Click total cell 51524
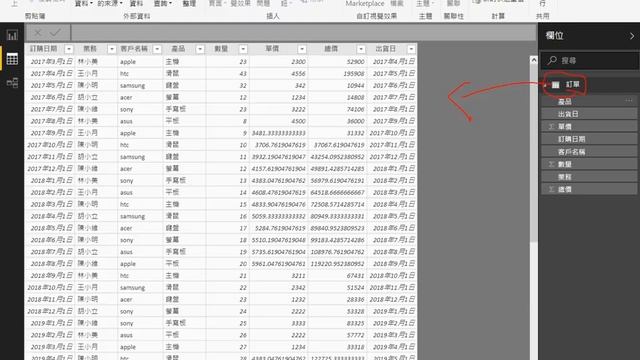This screenshot has height=360, width=640. pyautogui.click(x=338, y=287)
